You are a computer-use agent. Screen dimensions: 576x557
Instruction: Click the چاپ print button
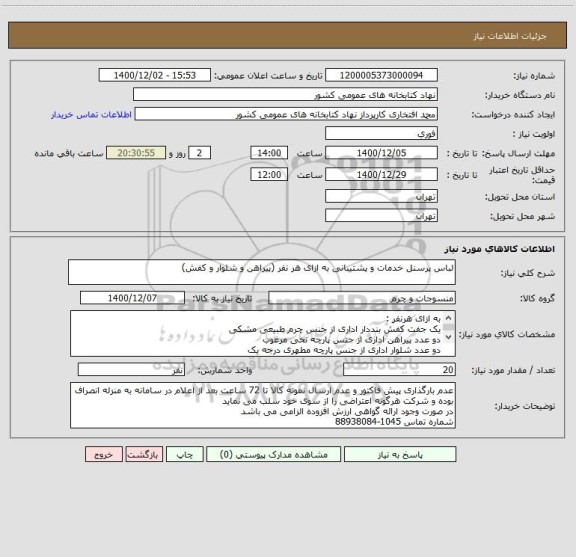tap(184, 454)
